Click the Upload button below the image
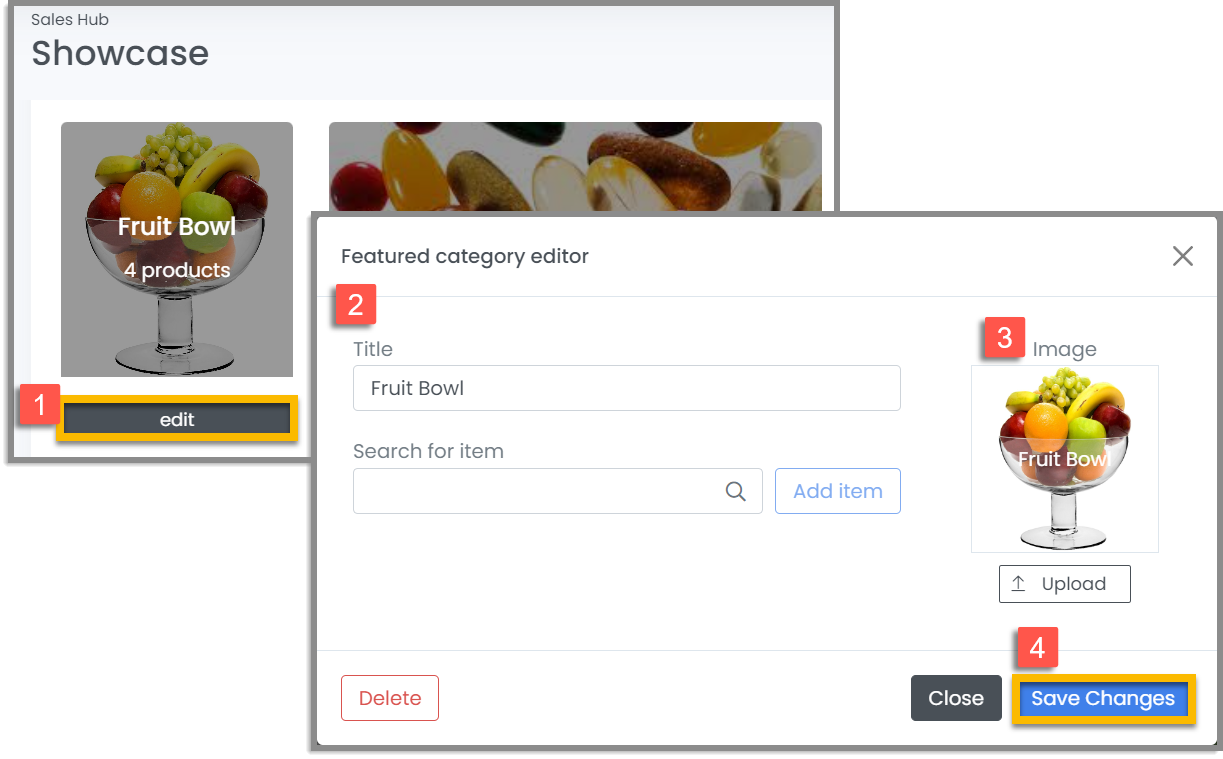Screen dimensions: 1223x759 coord(1064,583)
